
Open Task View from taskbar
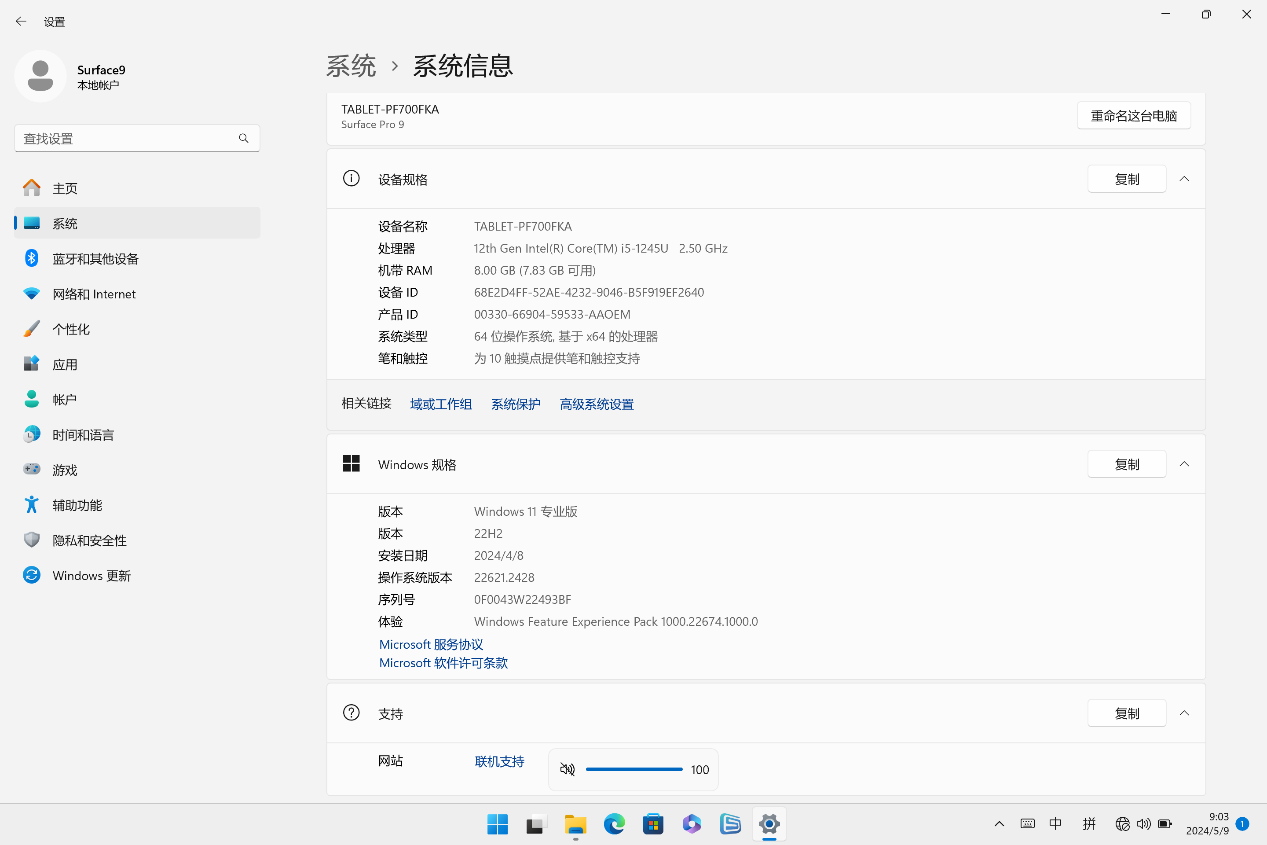(x=537, y=824)
